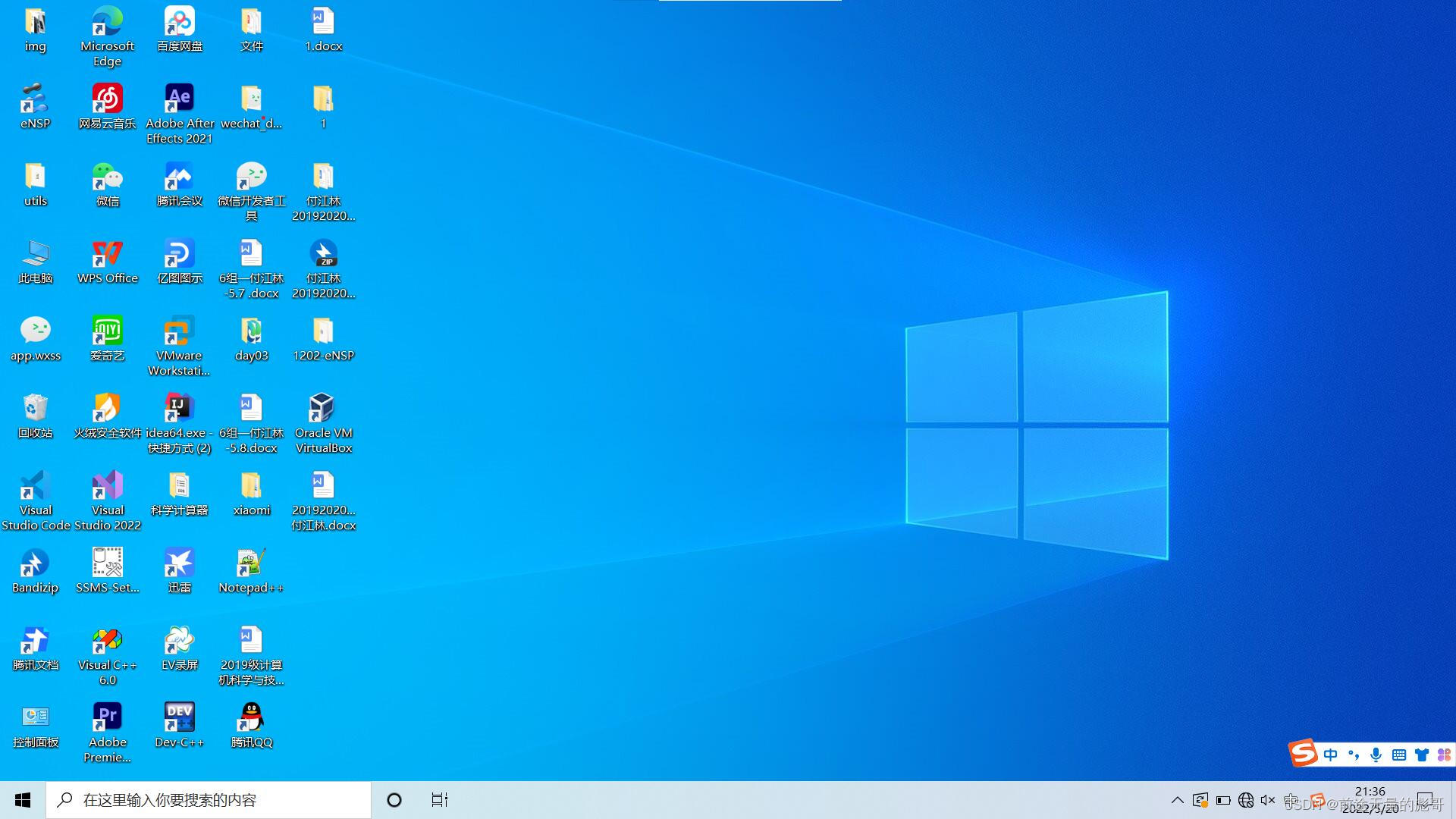Click the Visual Studio Code shortcut
The height and width of the screenshot is (819, 1456).
pyautogui.click(x=35, y=486)
